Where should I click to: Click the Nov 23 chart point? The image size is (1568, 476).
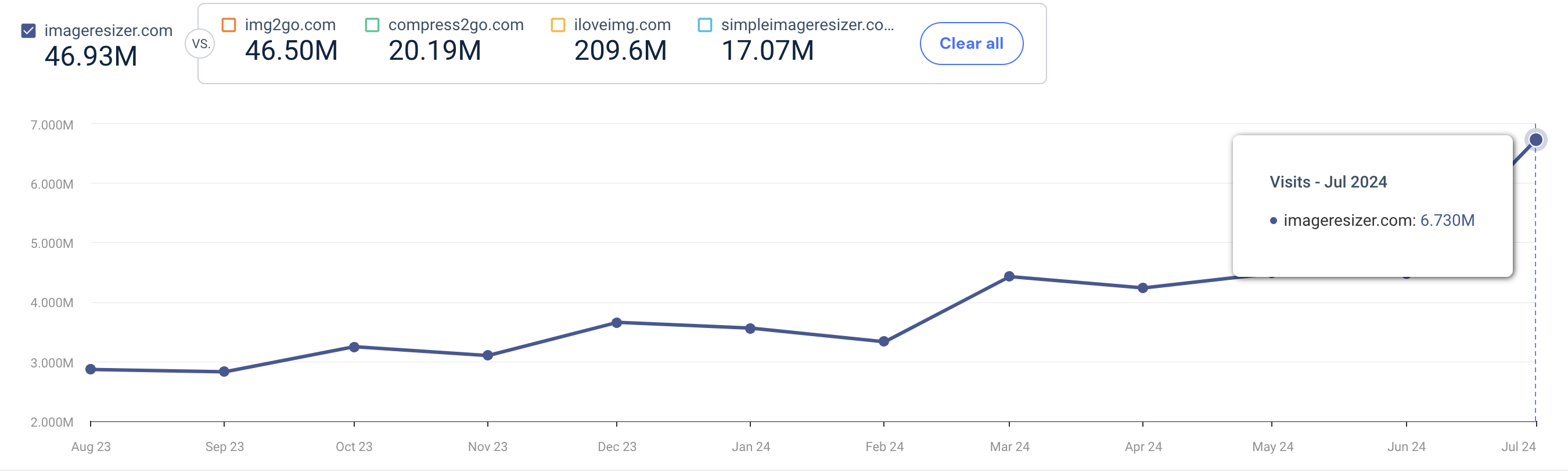pyautogui.click(x=488, y=355)
